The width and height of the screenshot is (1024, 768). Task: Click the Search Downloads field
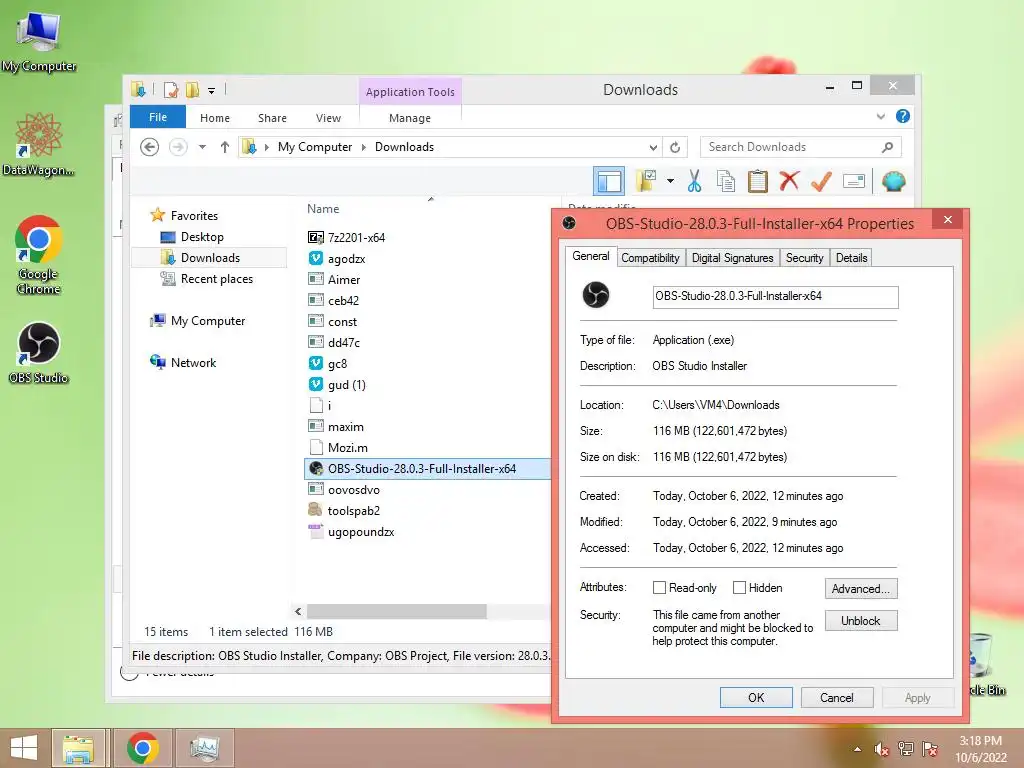(800, 147)
